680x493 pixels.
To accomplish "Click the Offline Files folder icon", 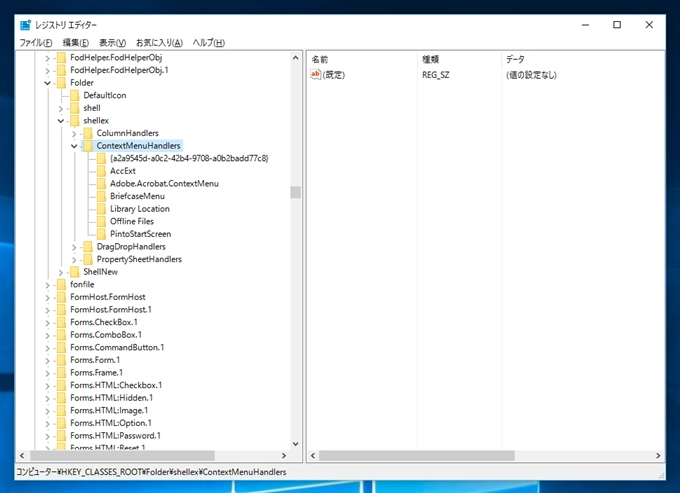I will [x=101, y=221].
